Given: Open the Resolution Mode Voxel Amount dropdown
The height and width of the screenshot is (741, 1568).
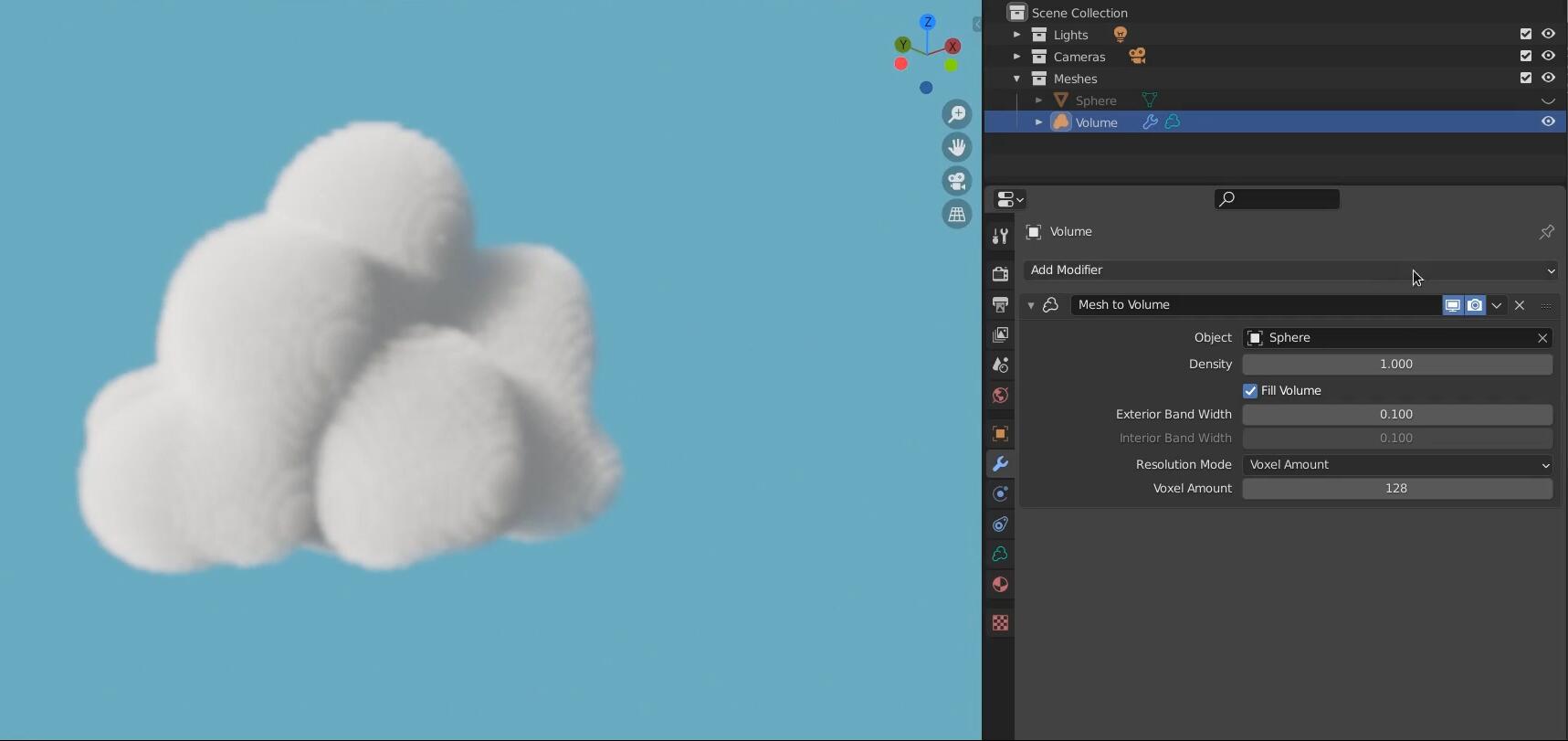Looking at the screenshot, I should 1397,465.
